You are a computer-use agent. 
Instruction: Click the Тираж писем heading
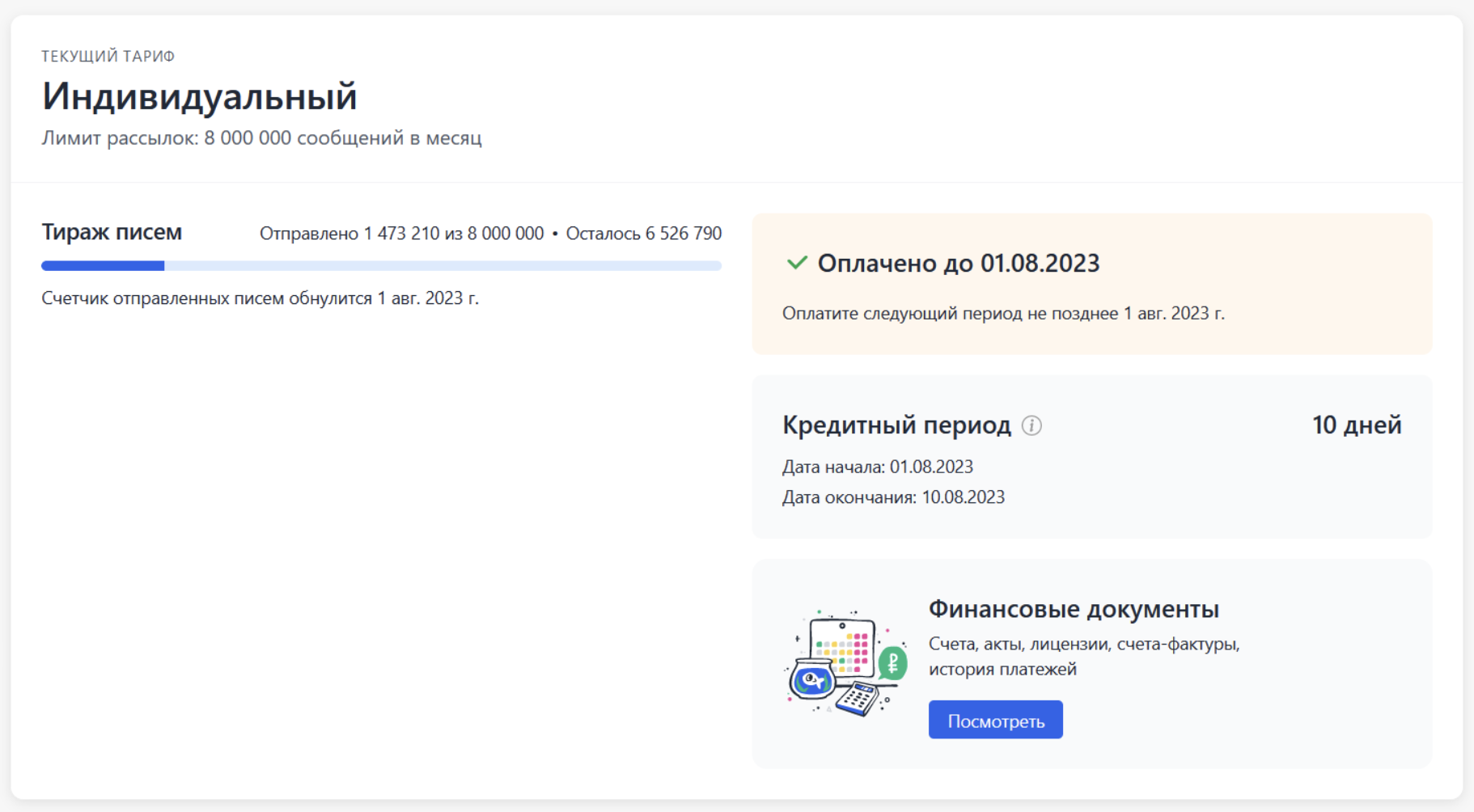click(x=112, y=232)
